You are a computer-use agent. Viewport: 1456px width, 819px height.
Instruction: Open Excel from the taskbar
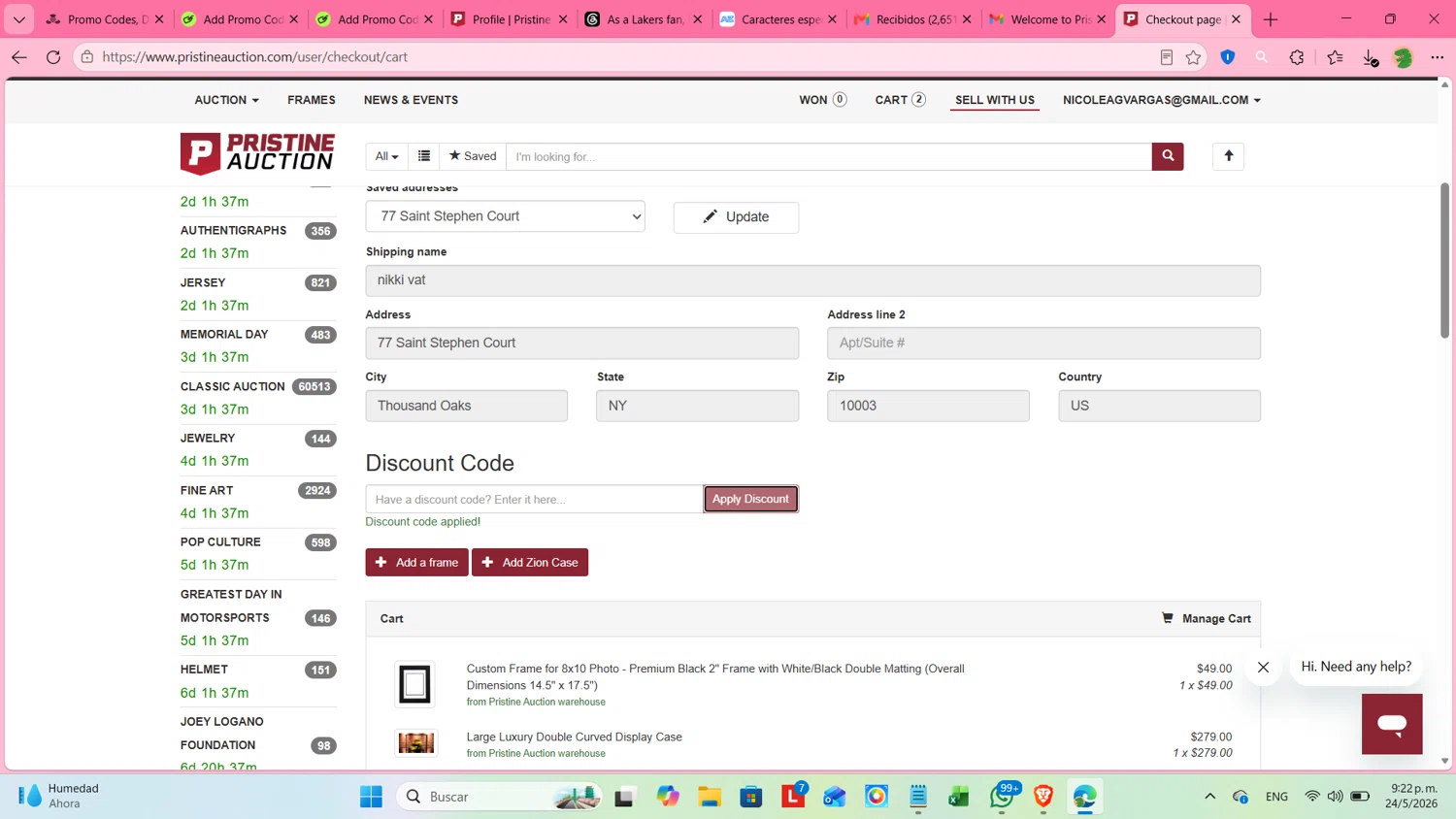tap(959, 797)
